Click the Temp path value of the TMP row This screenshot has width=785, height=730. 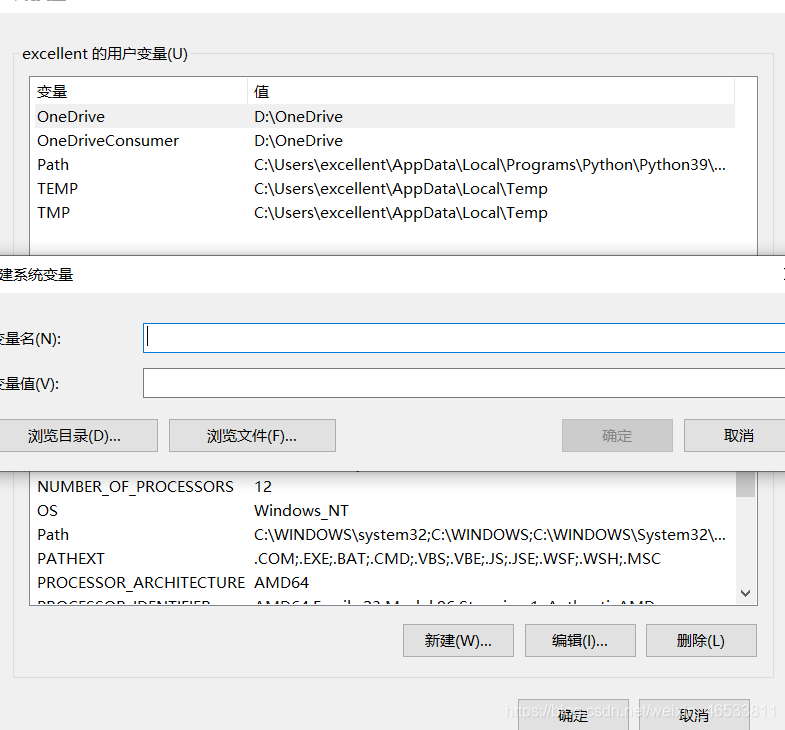(x=401, y=213)
